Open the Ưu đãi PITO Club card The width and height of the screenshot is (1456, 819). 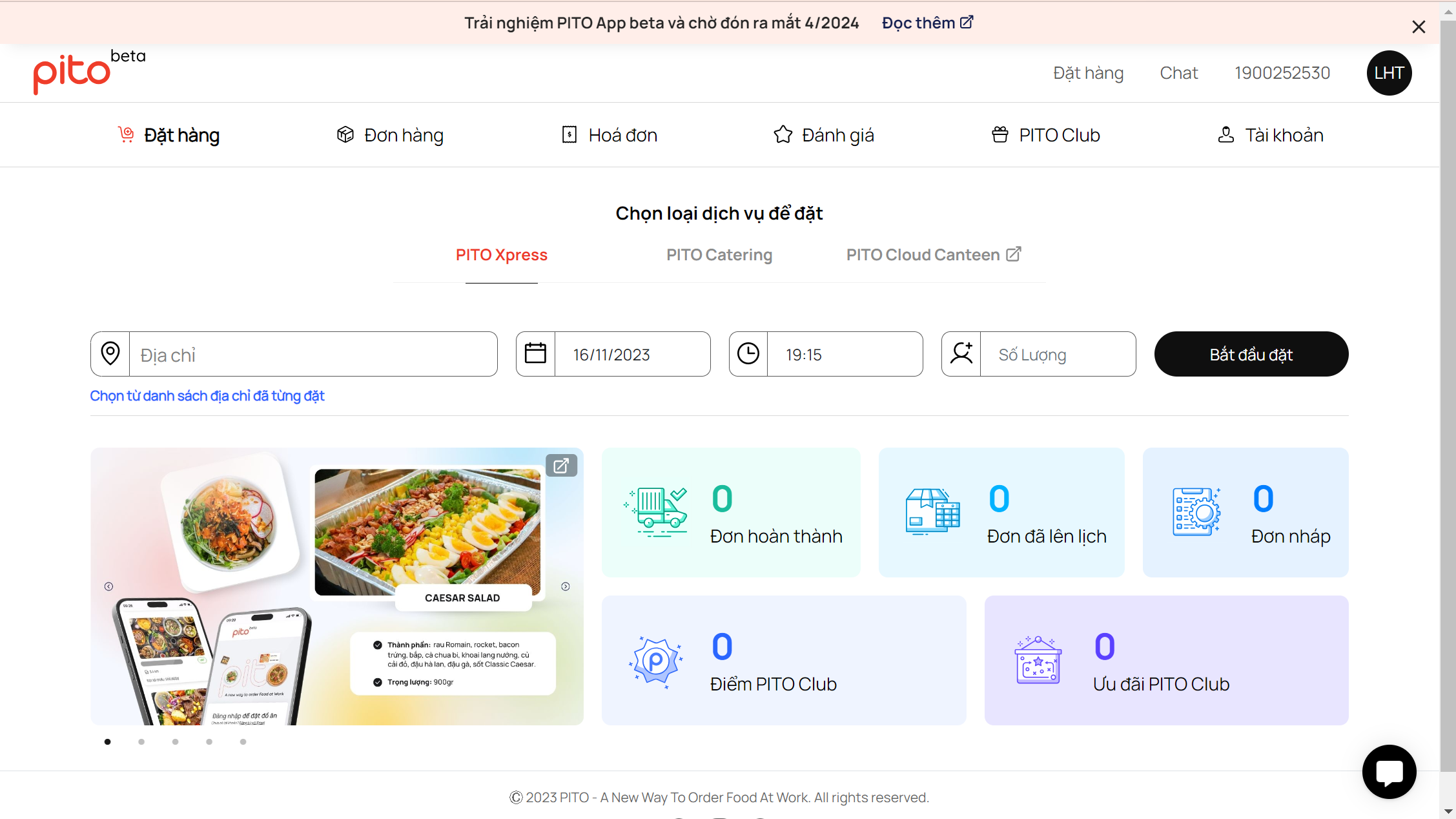pyautogui.click(x=1166, y=660)
